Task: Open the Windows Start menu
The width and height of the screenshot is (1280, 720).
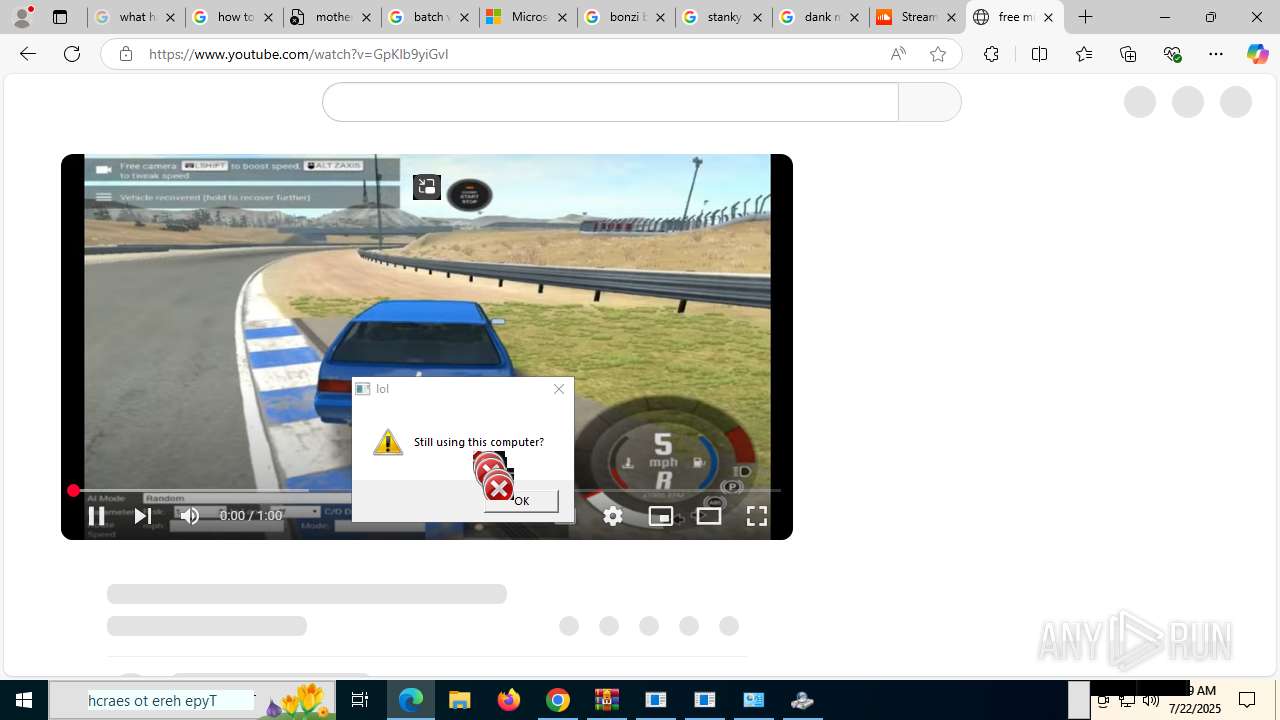Action: coord(24,700)
